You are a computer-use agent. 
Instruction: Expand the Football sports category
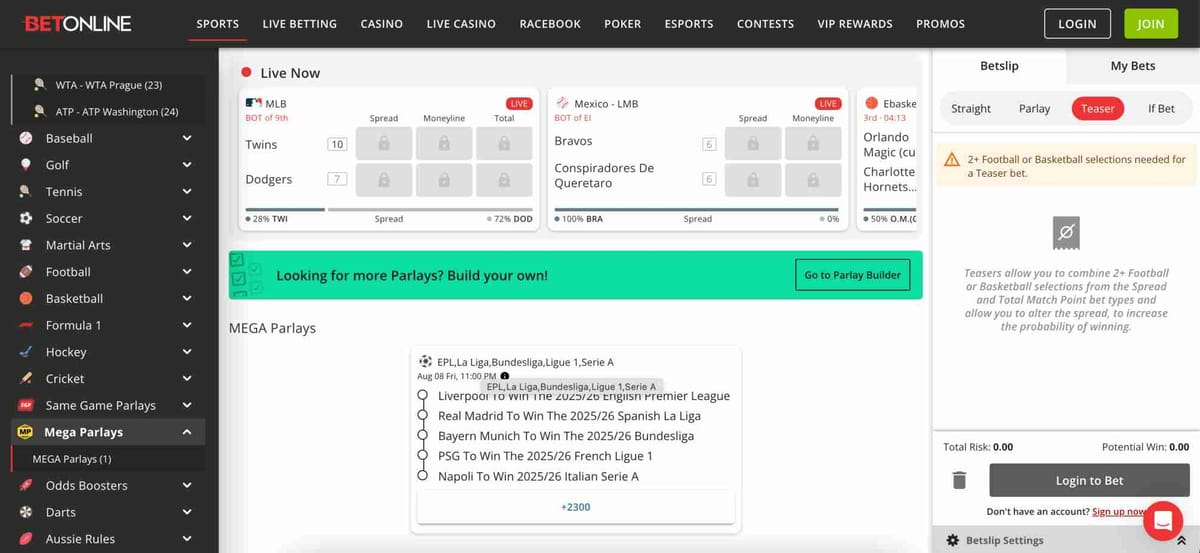187,271
